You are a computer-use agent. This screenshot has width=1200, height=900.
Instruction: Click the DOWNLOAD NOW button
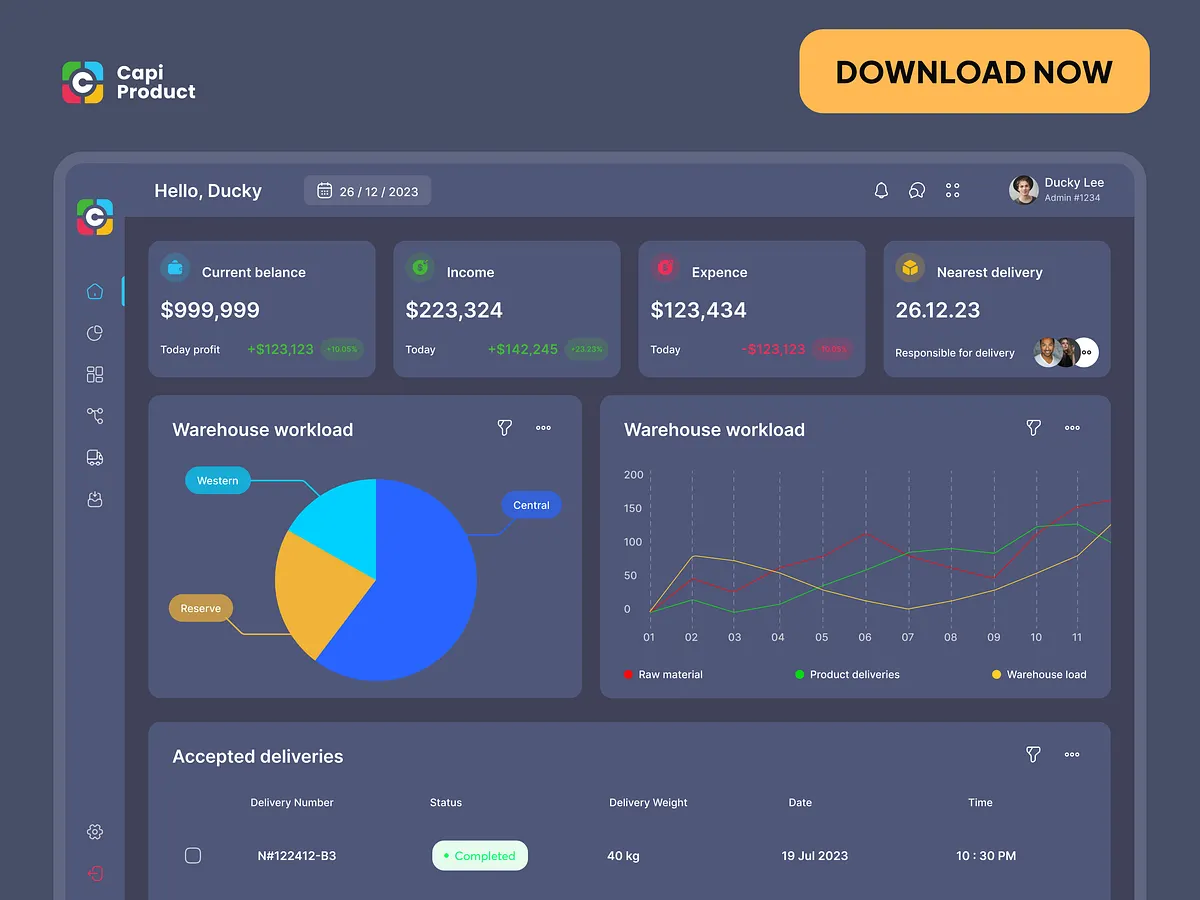click(x=973, y=71)
